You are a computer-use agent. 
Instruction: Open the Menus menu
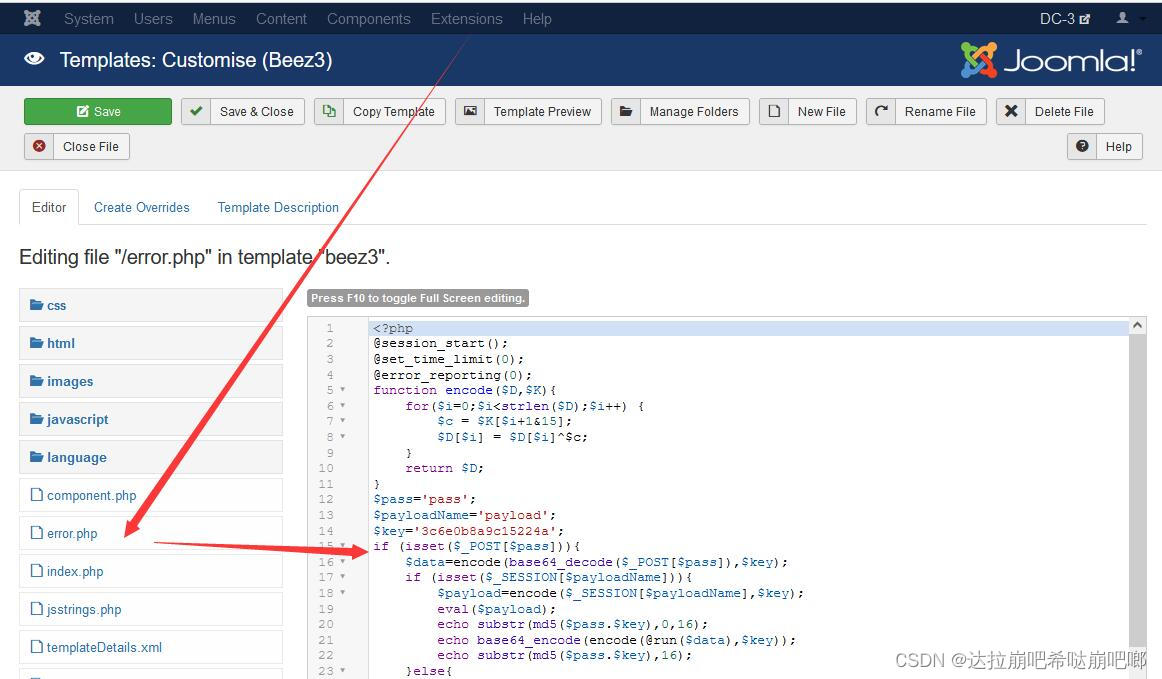point(213,19)
